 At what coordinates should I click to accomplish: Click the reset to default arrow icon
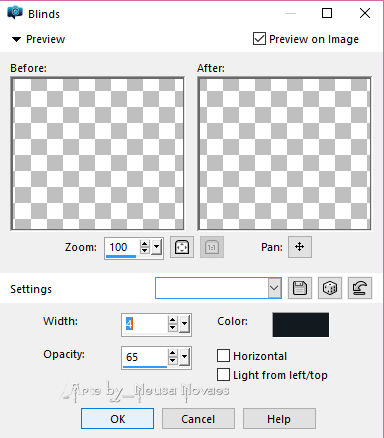(x=360, y=288)
